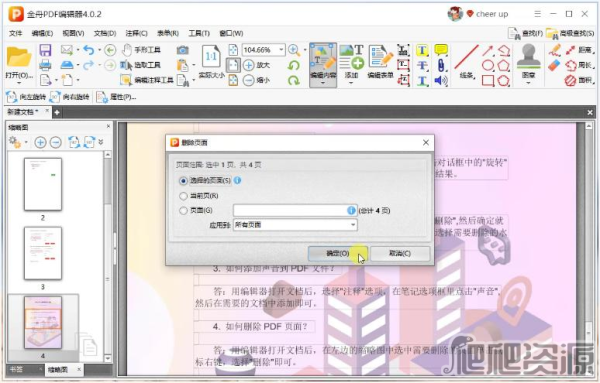Expand the edit content (编辑内容) dropdown arrow
This screenshot has height=383, width=600.
(323, 83)
